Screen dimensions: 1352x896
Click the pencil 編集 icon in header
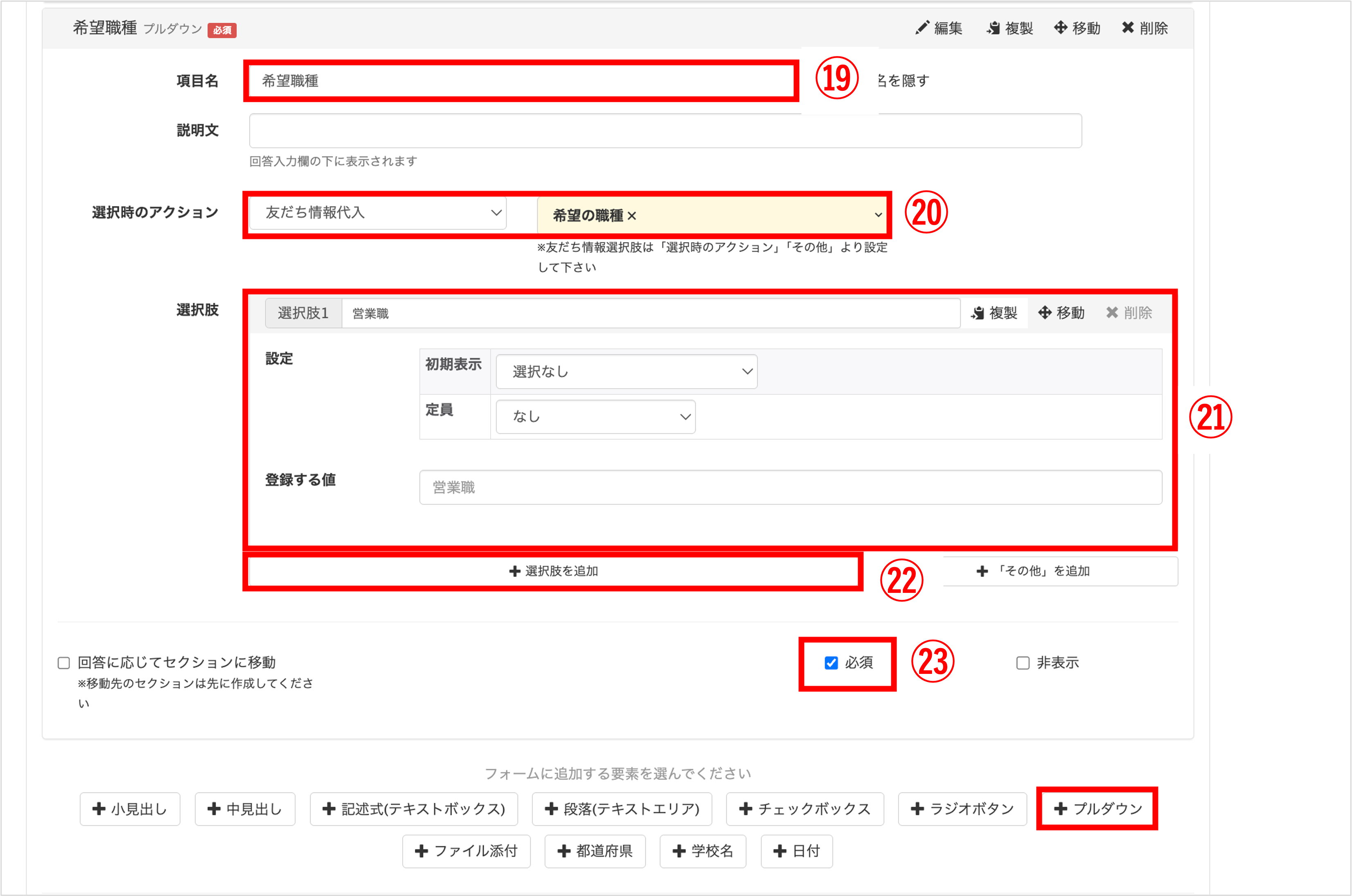tap(922, 28)
